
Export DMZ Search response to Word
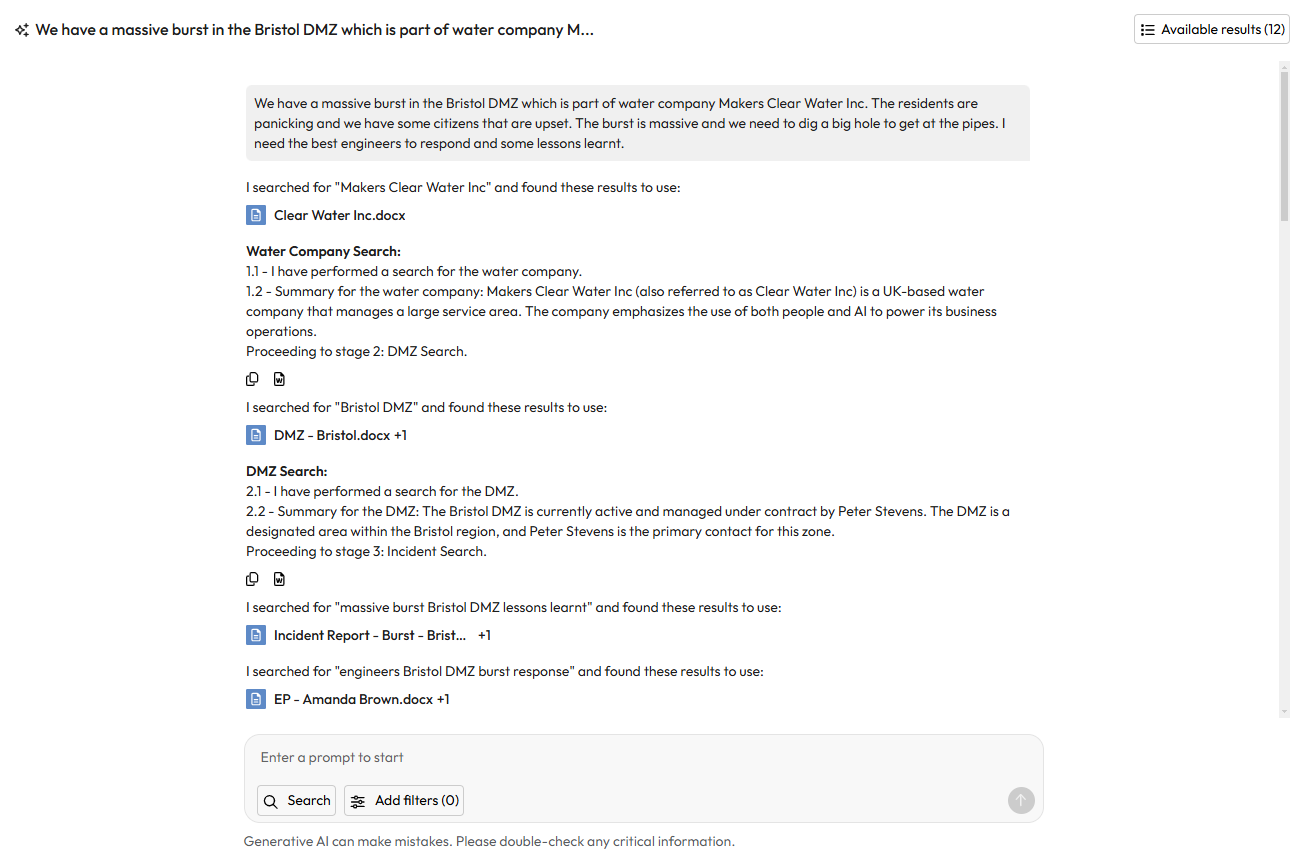[x=279, y=579]
